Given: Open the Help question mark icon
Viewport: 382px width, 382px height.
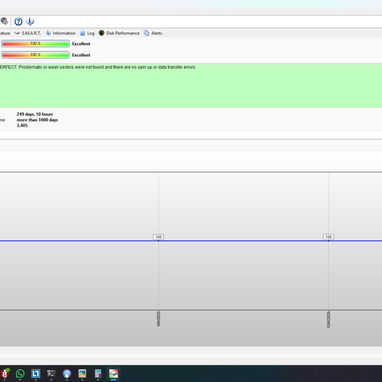Looking at the screenshot, I should coord(18,22).
